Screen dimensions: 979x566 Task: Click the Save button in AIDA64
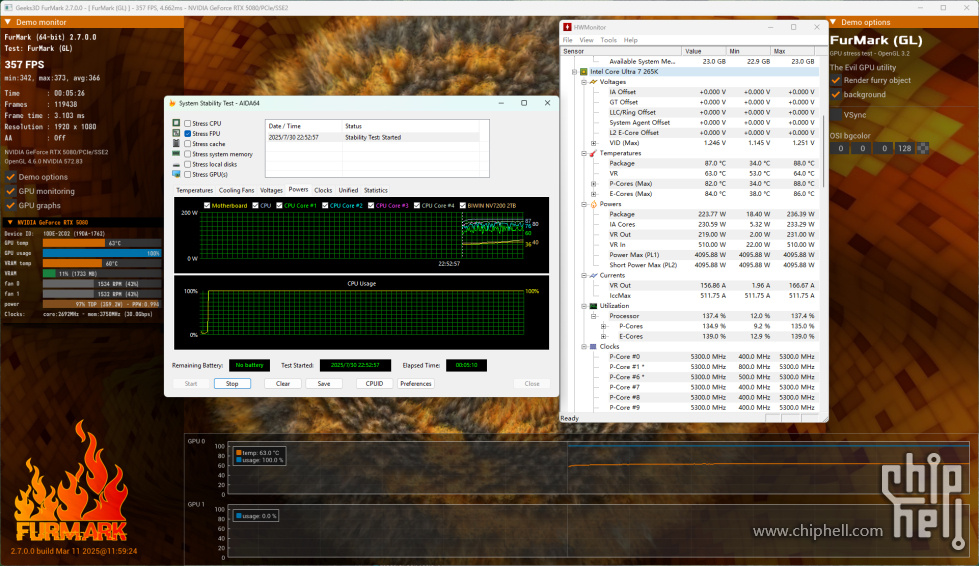click(323, 384)
